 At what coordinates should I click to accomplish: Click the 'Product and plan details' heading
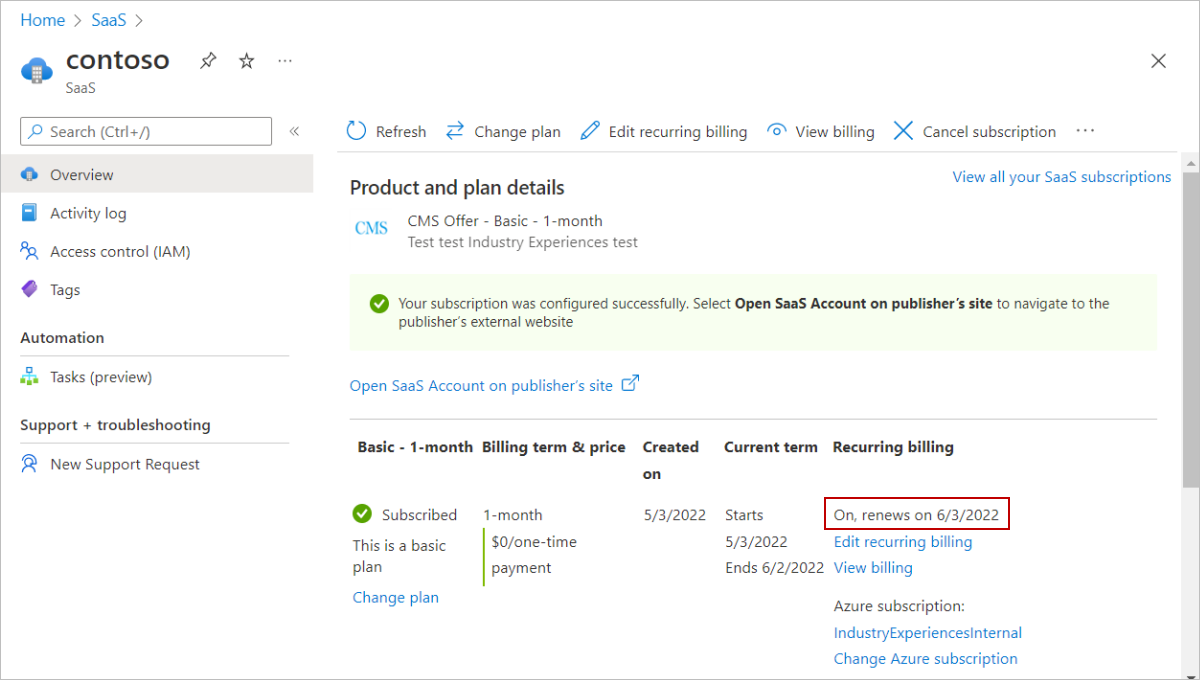457,188
